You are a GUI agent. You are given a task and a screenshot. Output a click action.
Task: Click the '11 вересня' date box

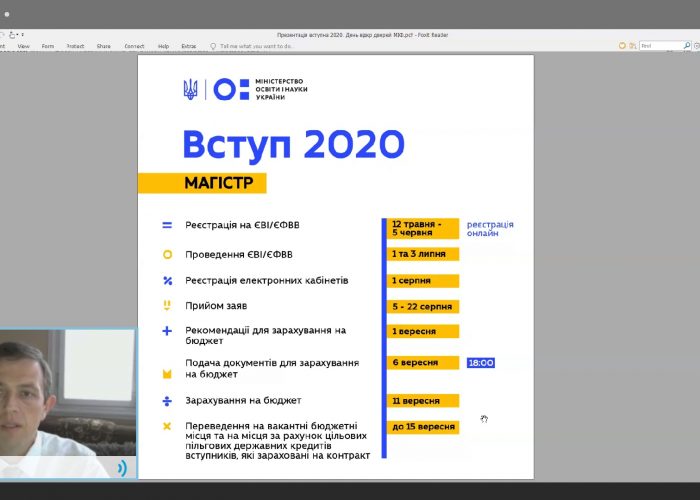click(x=423, y=401)
